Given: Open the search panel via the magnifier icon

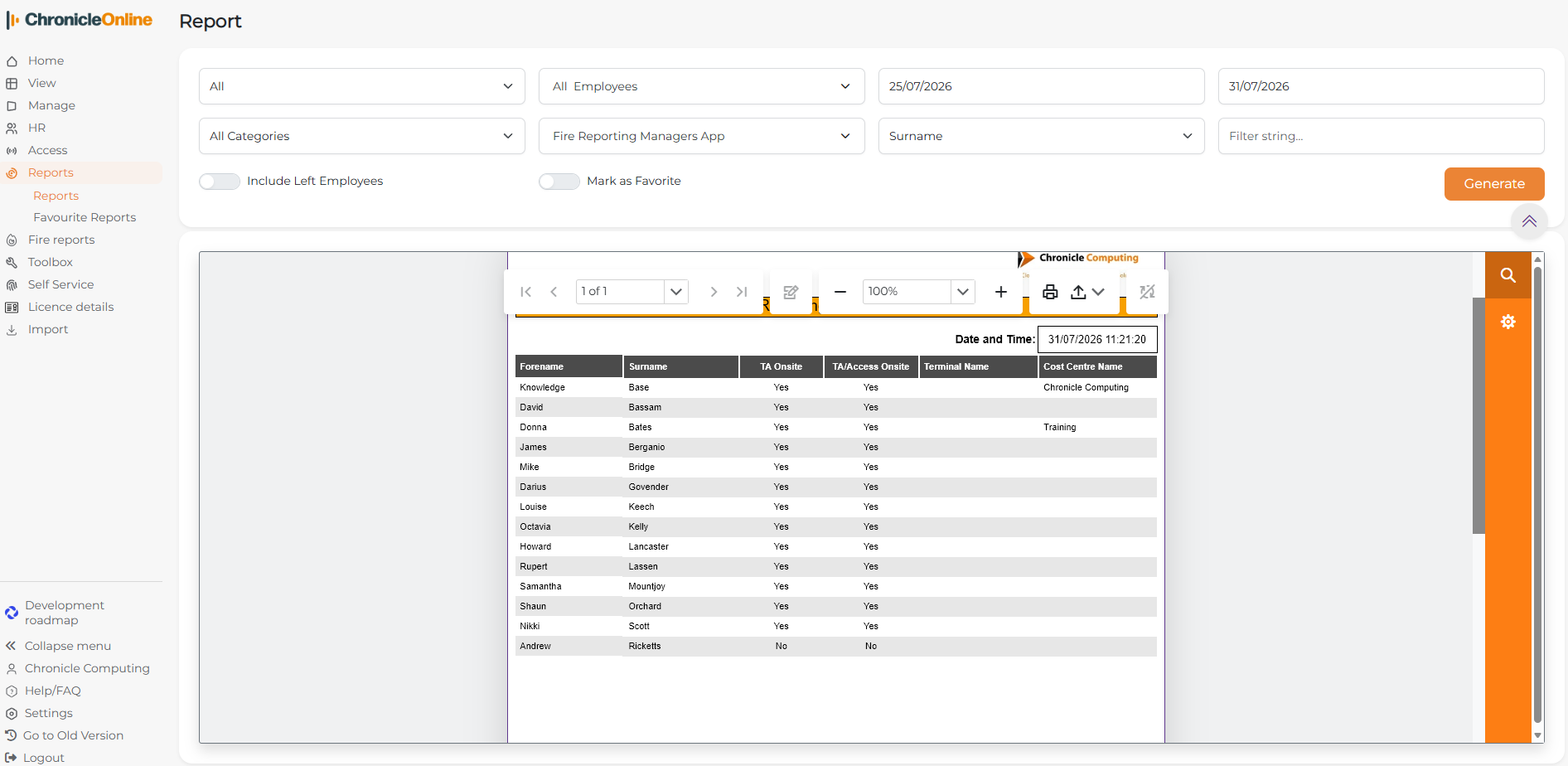Looking at the screenshot, I should point(1508,275).
